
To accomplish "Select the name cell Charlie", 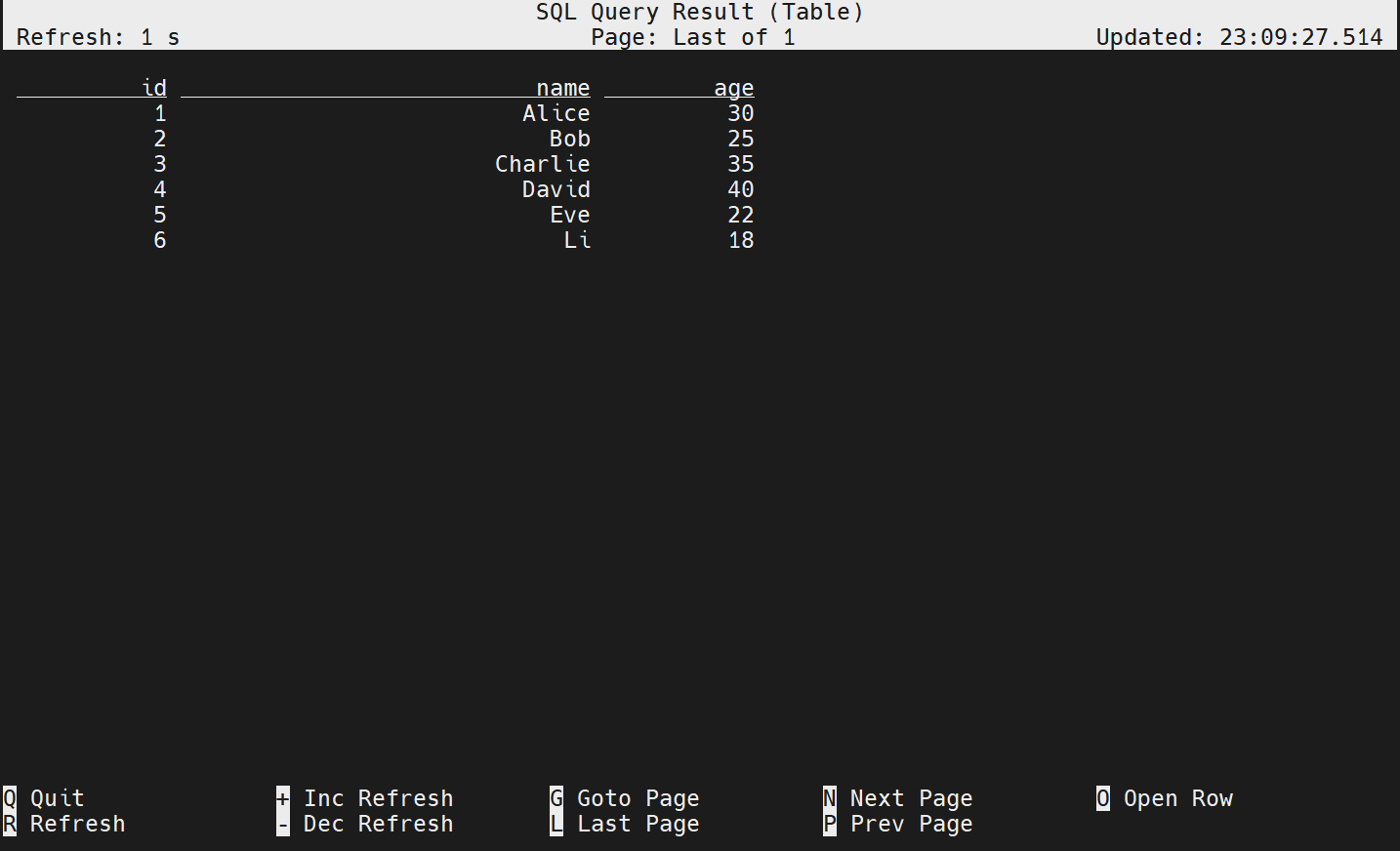I will (543, 164).
